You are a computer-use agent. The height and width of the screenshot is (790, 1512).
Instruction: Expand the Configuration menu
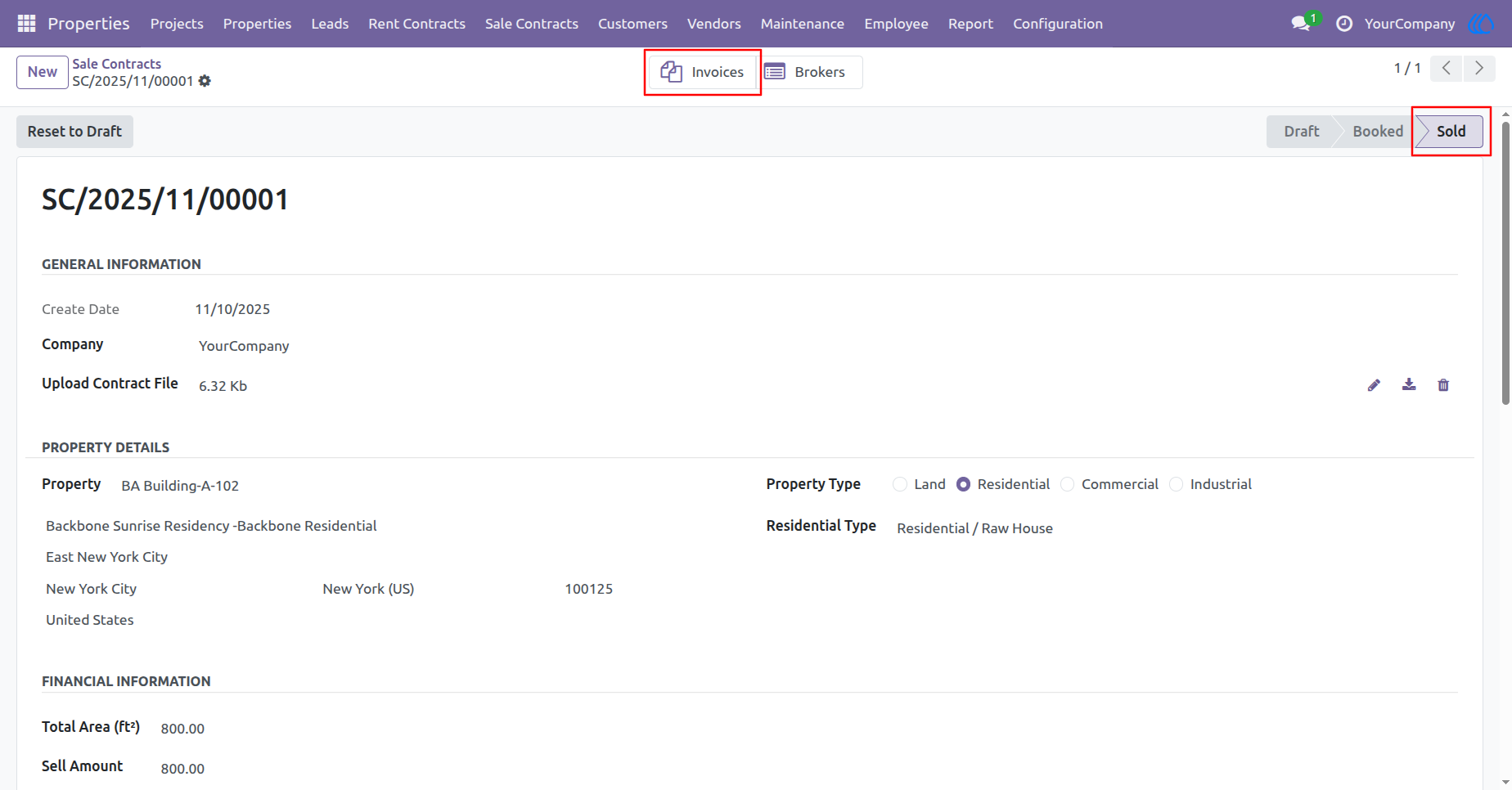(x=1058, y=24)
